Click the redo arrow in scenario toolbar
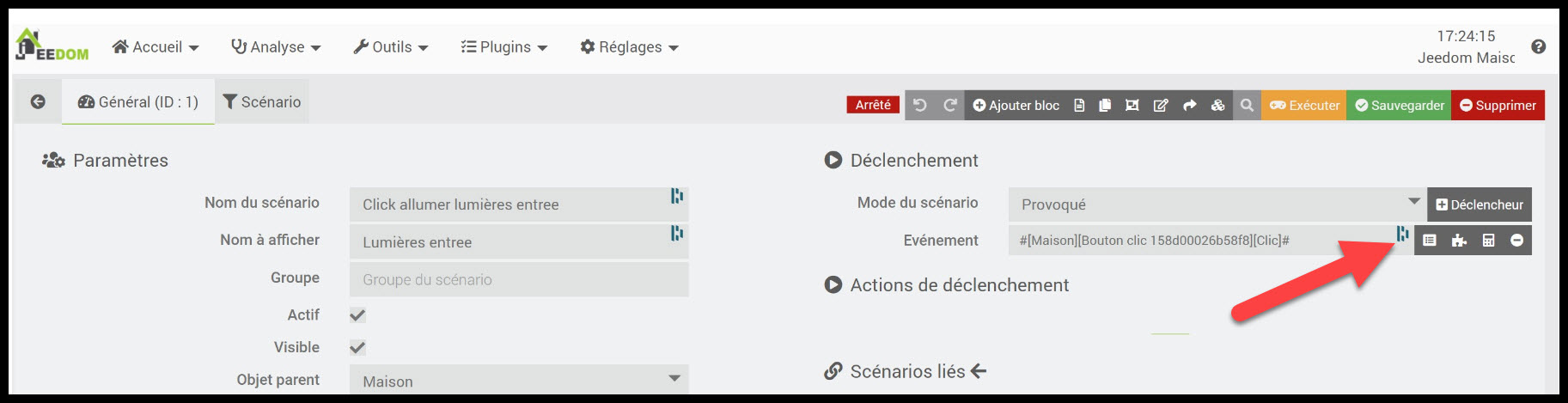Screen dimensions: 1568x403 (x=949, y=105)
